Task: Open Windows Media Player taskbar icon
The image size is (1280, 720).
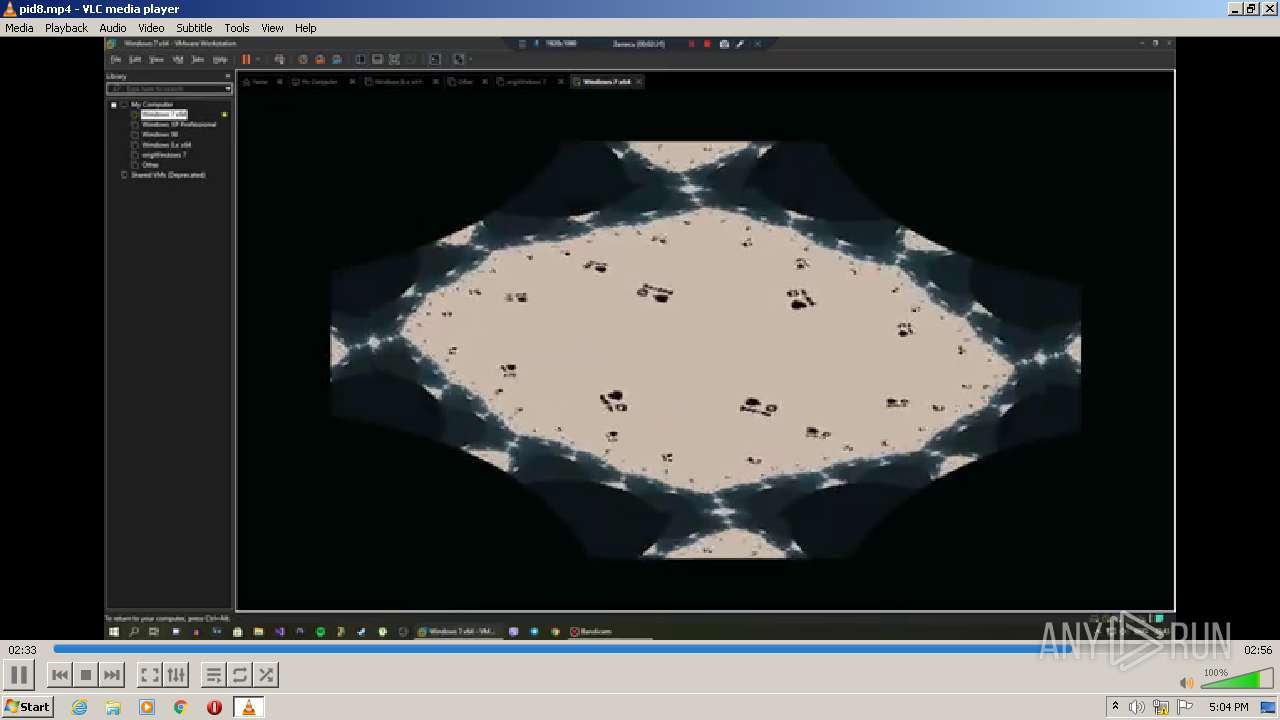Action: [147, 707]
